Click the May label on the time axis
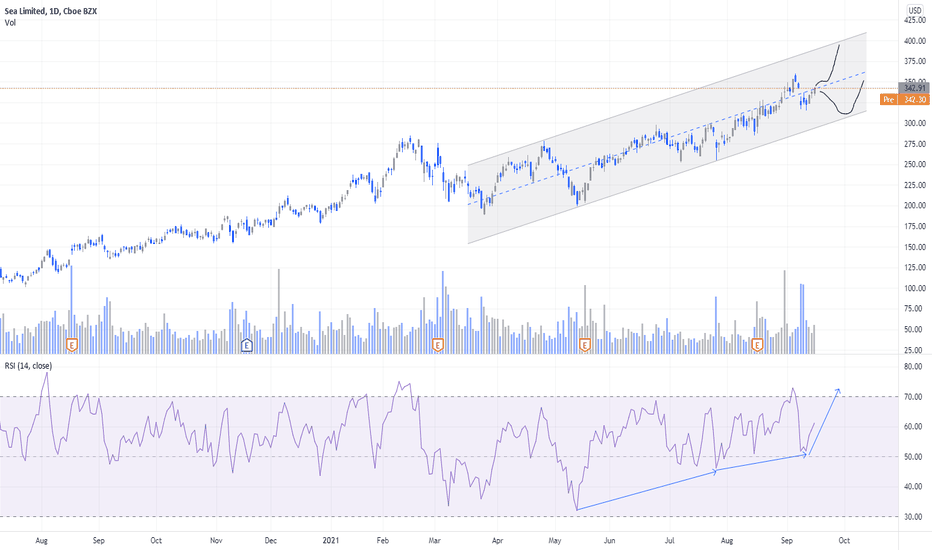 [555, 540]
